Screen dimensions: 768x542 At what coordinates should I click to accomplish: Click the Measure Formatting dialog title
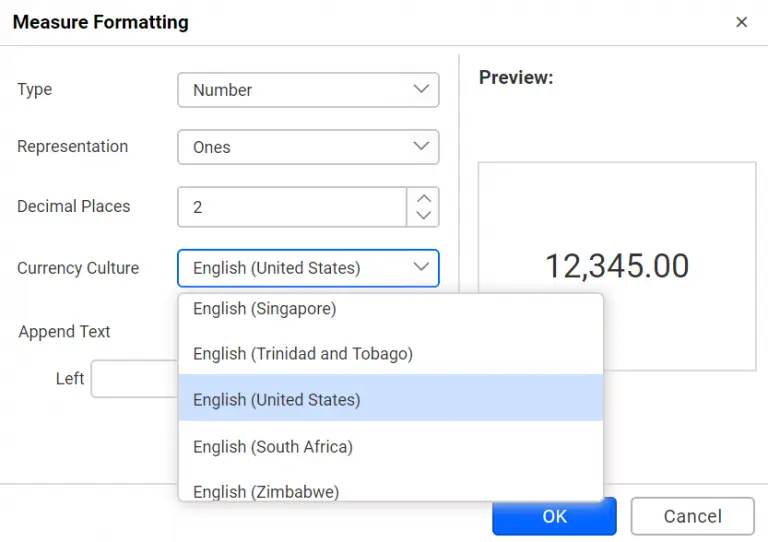(100, 22)
